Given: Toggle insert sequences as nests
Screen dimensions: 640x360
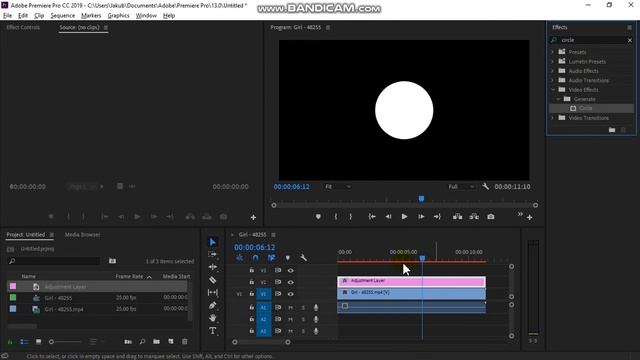Looking at the screenshot, I should 239,258.
